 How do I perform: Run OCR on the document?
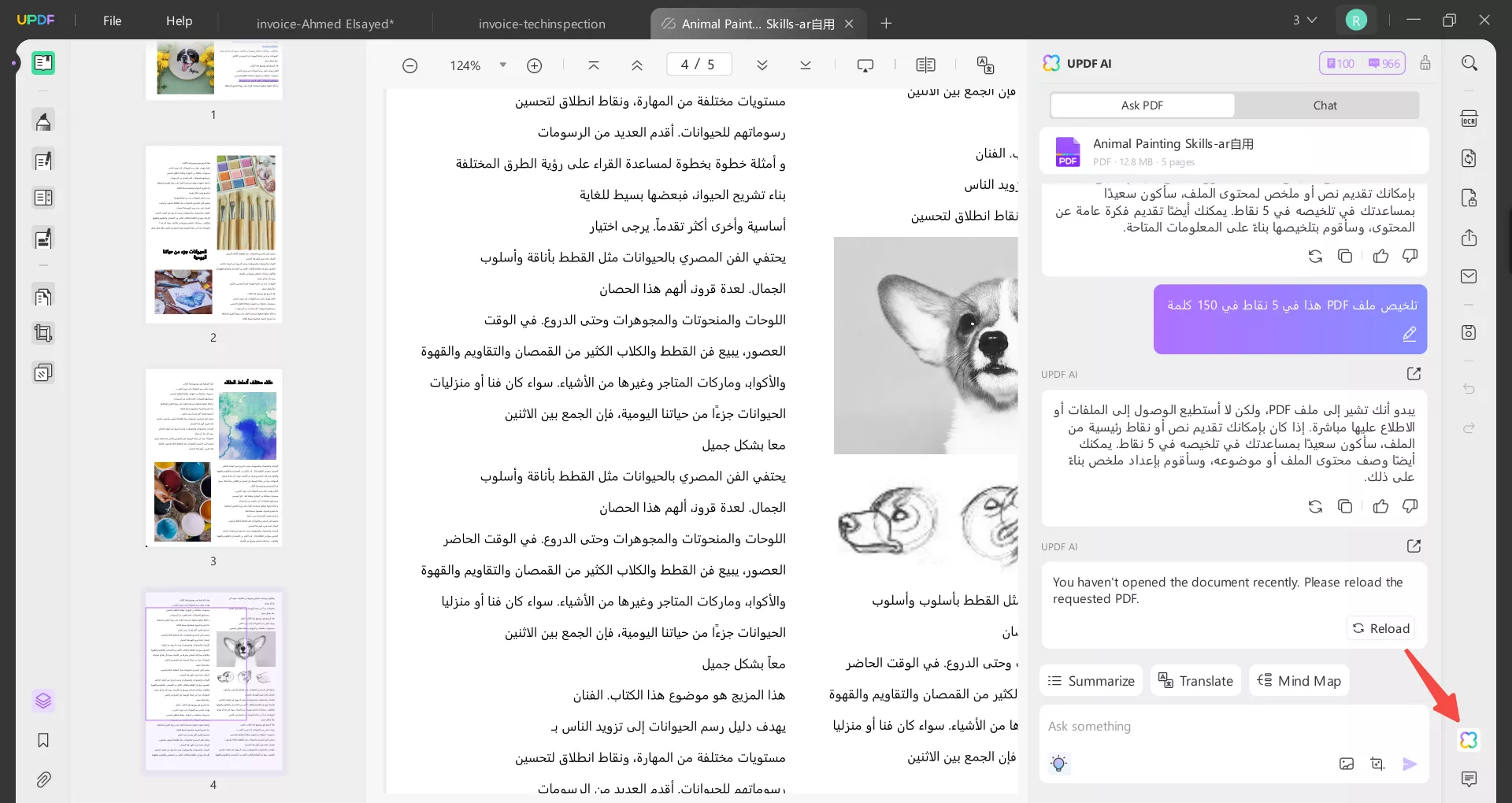coord(1469,117)
